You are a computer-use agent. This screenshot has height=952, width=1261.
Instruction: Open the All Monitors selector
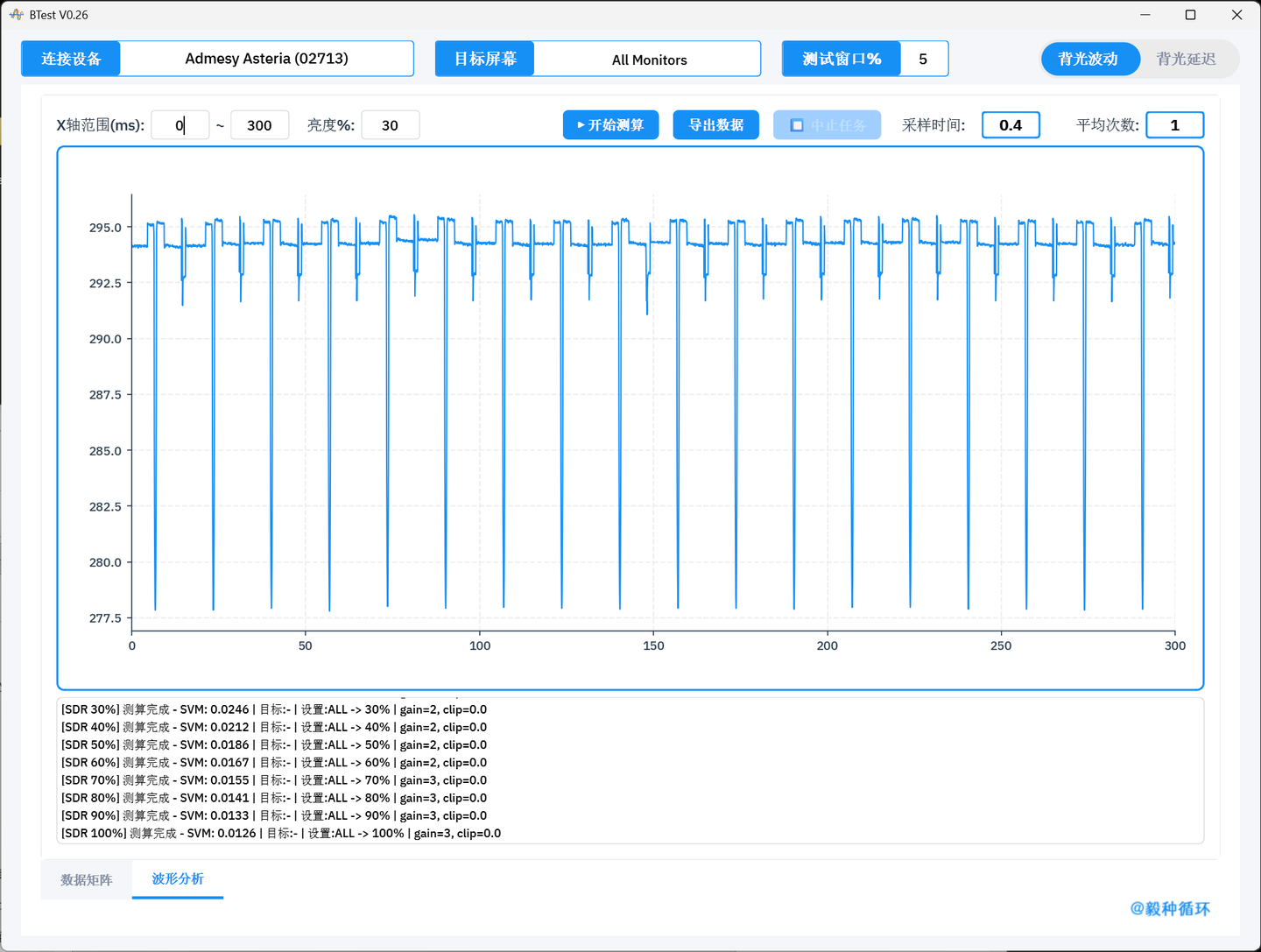pos(647,59)
